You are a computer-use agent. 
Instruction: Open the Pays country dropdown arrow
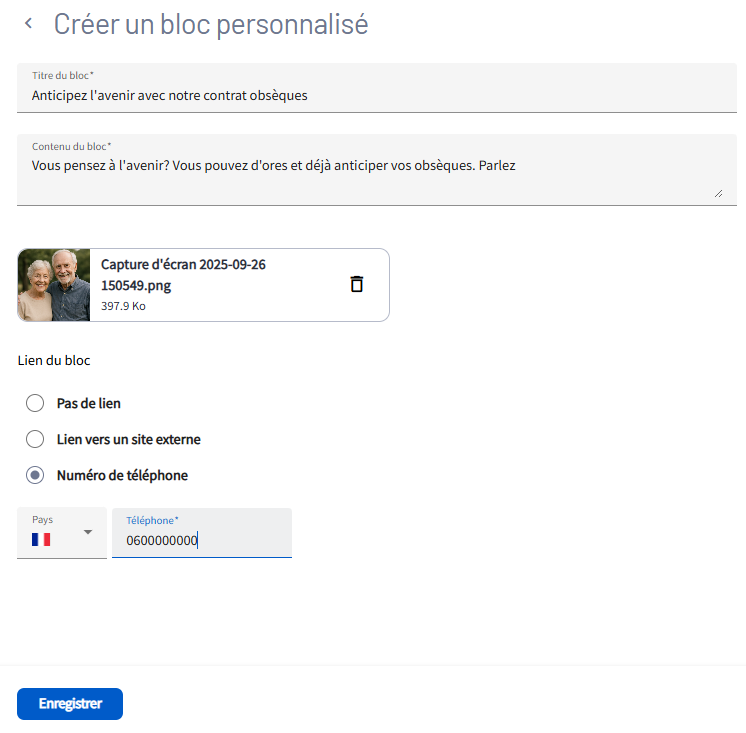pyautogui.click(x=88, y=532)
